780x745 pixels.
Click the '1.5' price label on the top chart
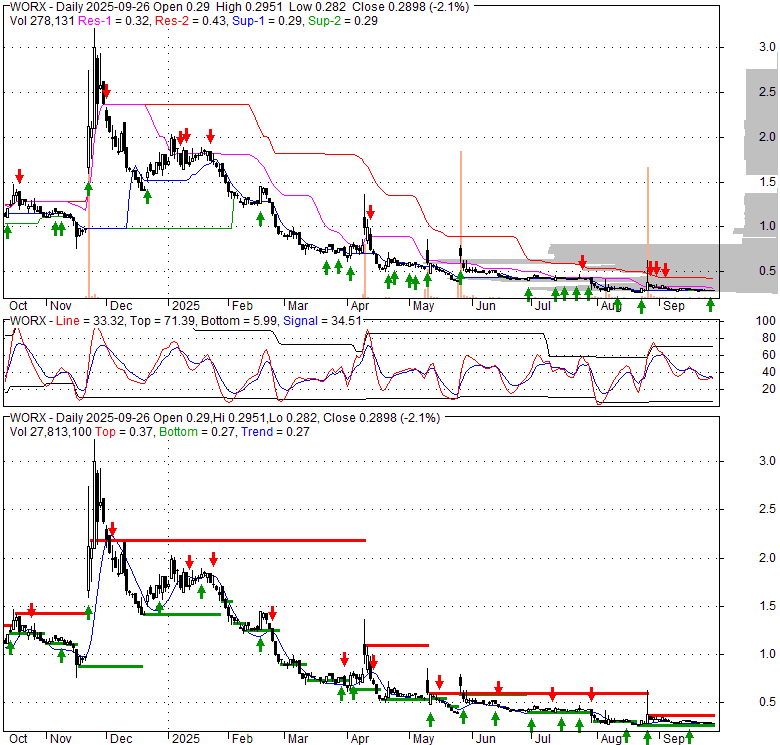click(767, 182)
